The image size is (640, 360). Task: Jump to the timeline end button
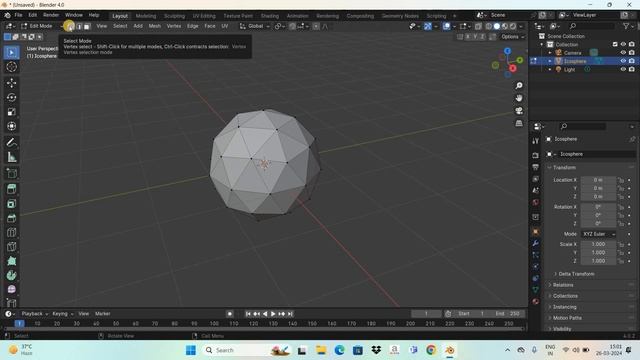click(290, 314)
